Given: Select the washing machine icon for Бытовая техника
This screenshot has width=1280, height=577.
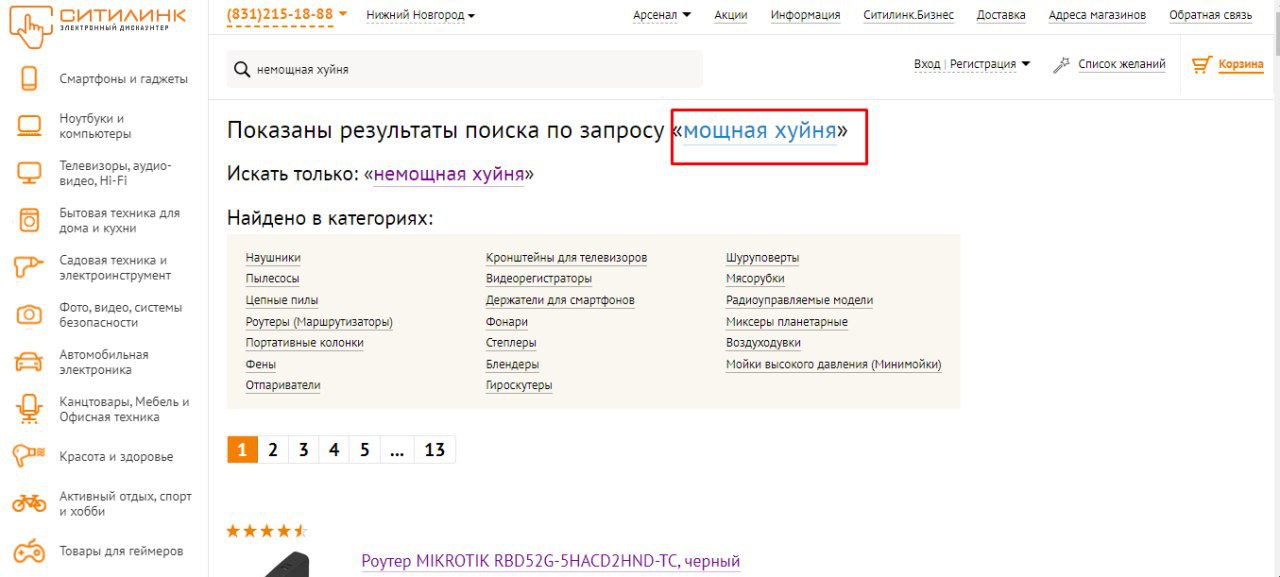Looking at the screenshot, I should [x=29, y=220].
